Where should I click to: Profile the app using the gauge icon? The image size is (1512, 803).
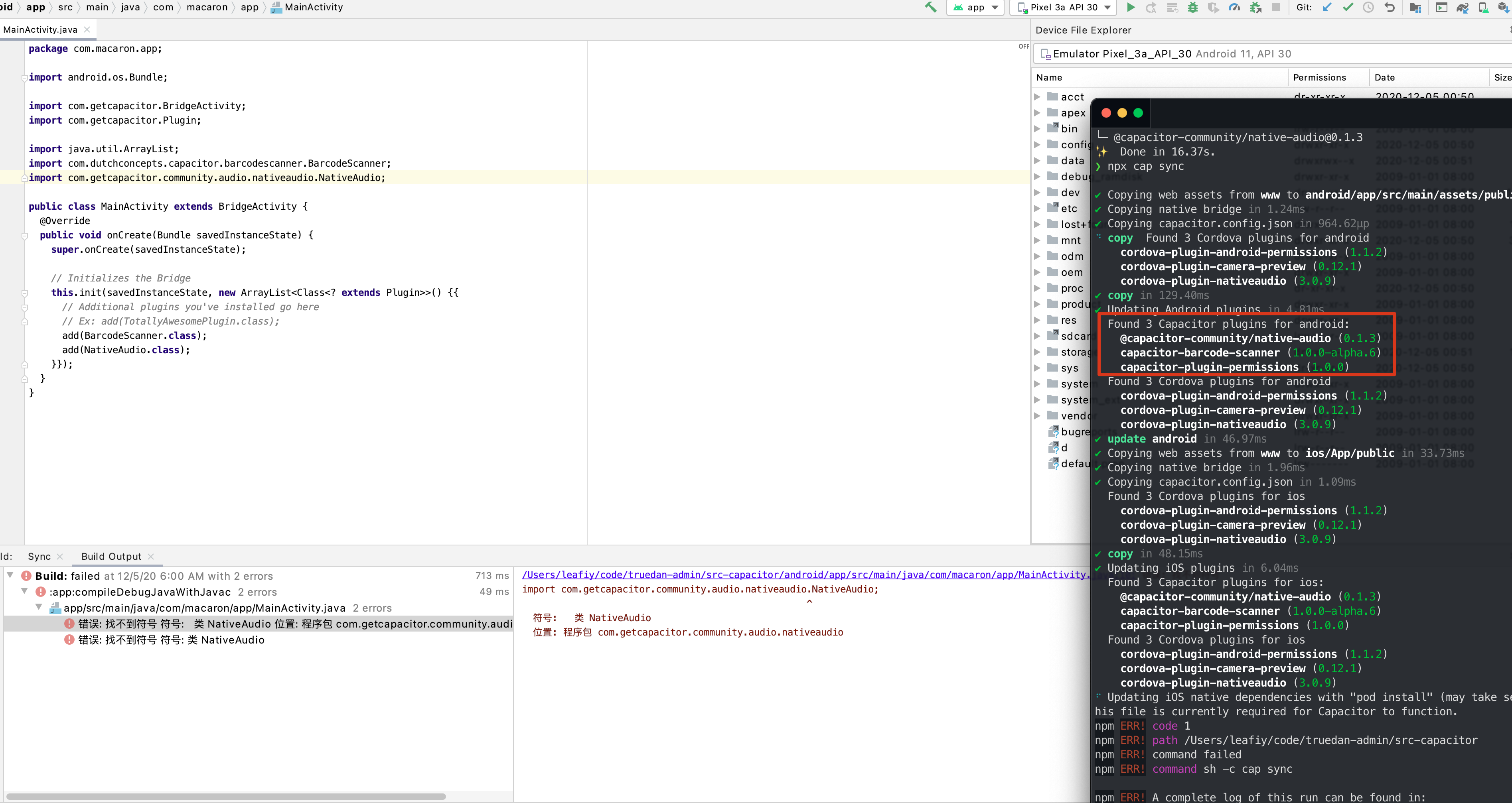(x=1234, y=8)
